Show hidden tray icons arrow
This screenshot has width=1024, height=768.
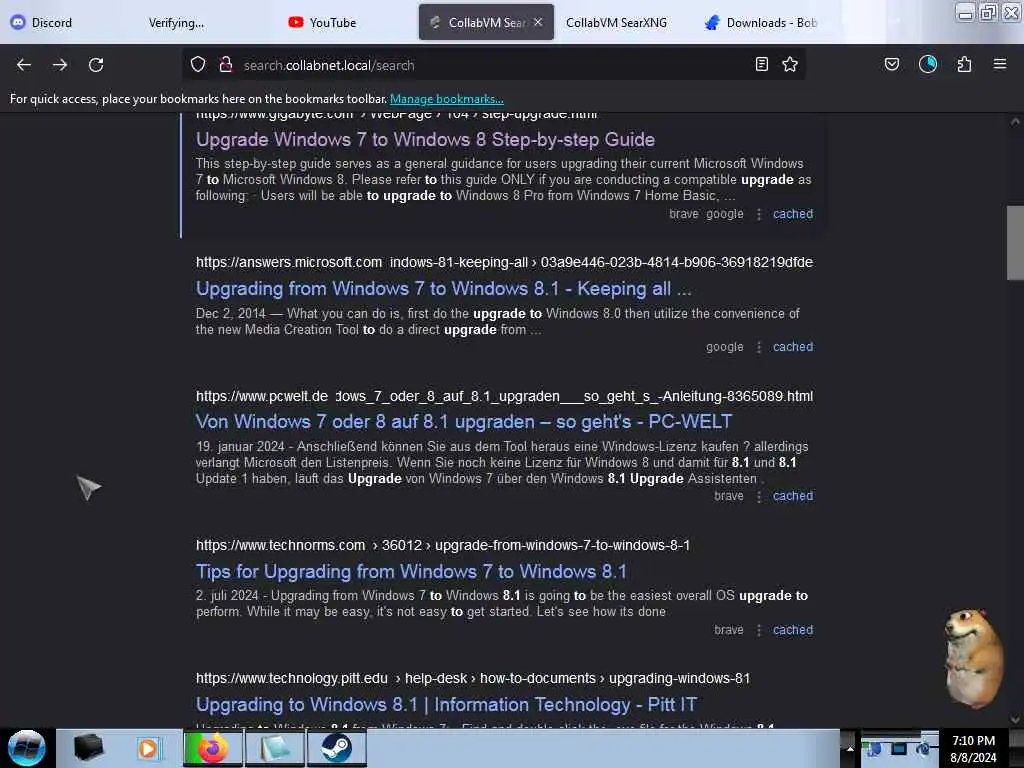tap(850, 748)
